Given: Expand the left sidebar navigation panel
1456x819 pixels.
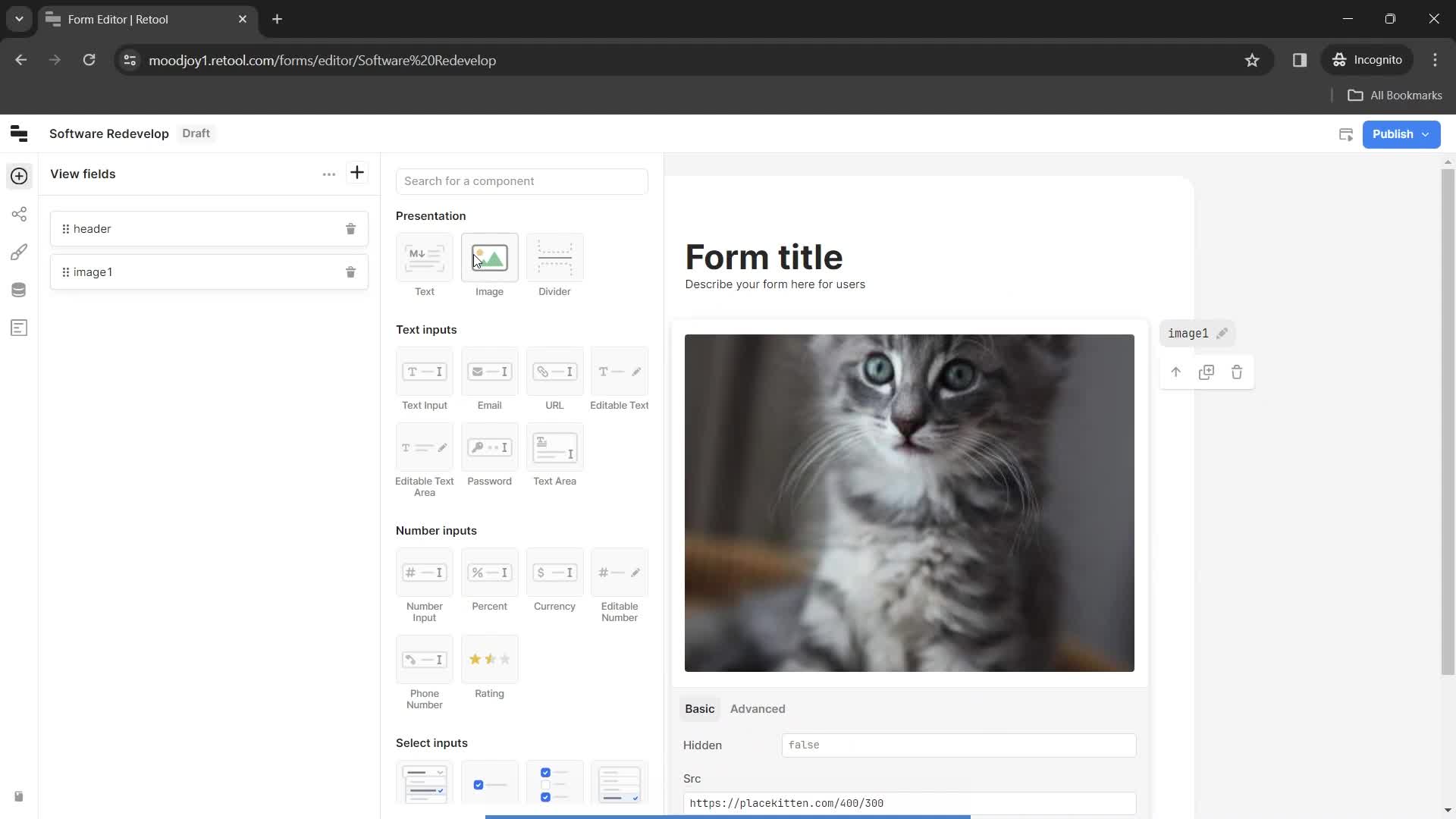Looking at the screenshot, I should (x=18, y=133).
